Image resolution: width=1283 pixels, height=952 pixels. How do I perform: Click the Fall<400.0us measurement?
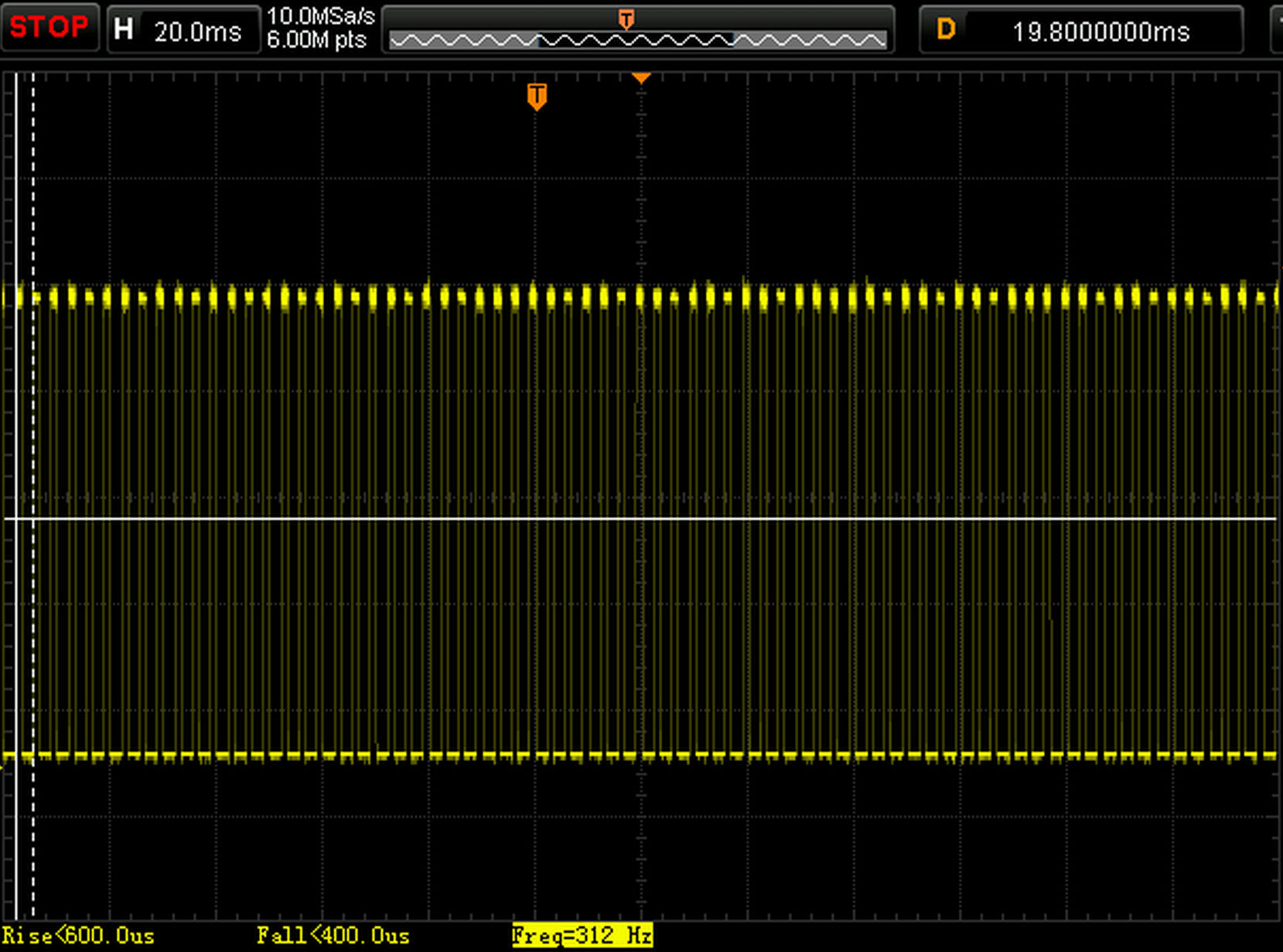pos(333,936)
